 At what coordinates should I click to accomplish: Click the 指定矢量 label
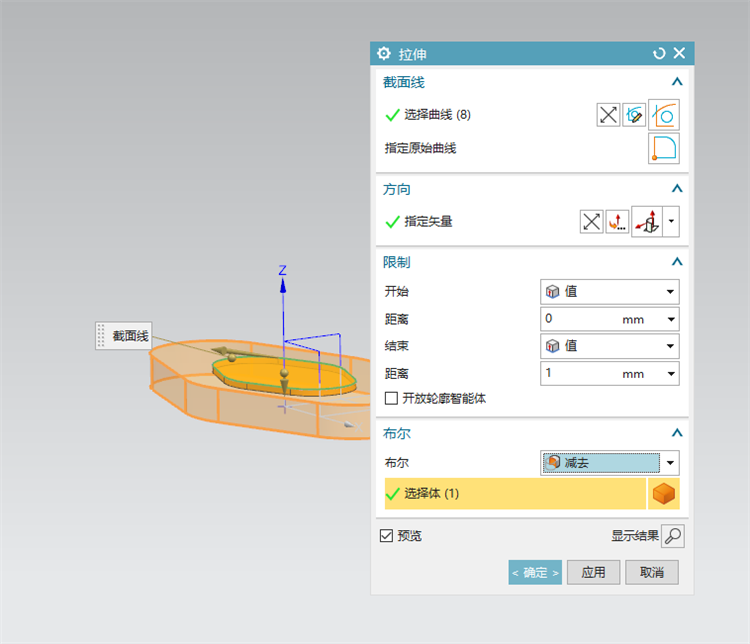[x=428, y=222]
